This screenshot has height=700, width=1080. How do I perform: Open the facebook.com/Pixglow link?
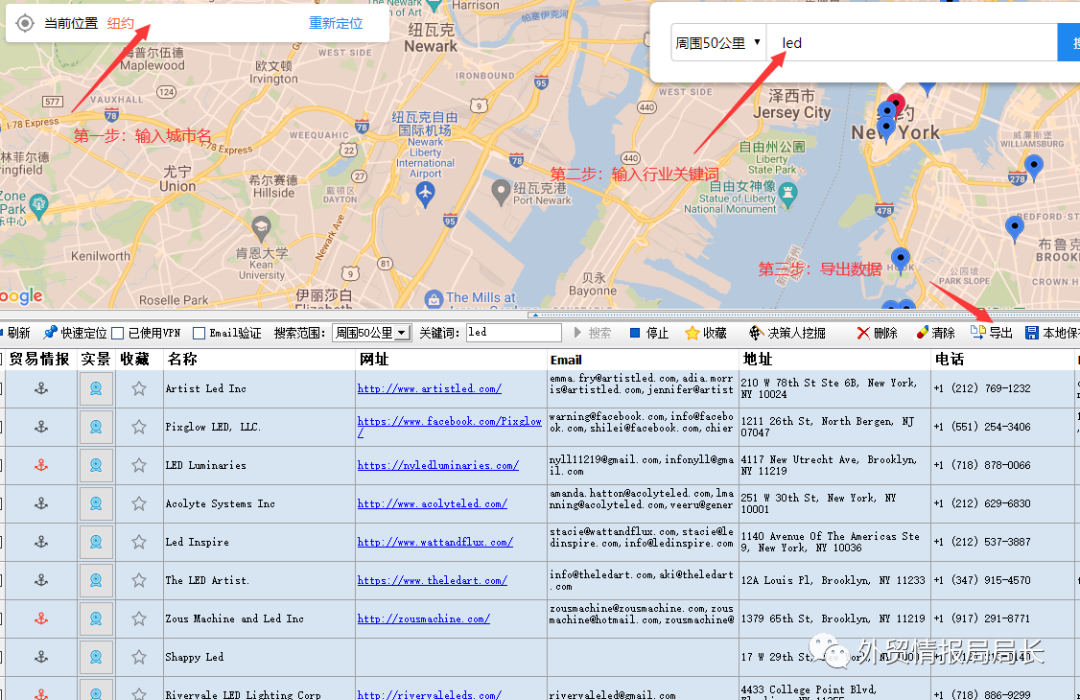pyautogui.click(x=449, y=426)
